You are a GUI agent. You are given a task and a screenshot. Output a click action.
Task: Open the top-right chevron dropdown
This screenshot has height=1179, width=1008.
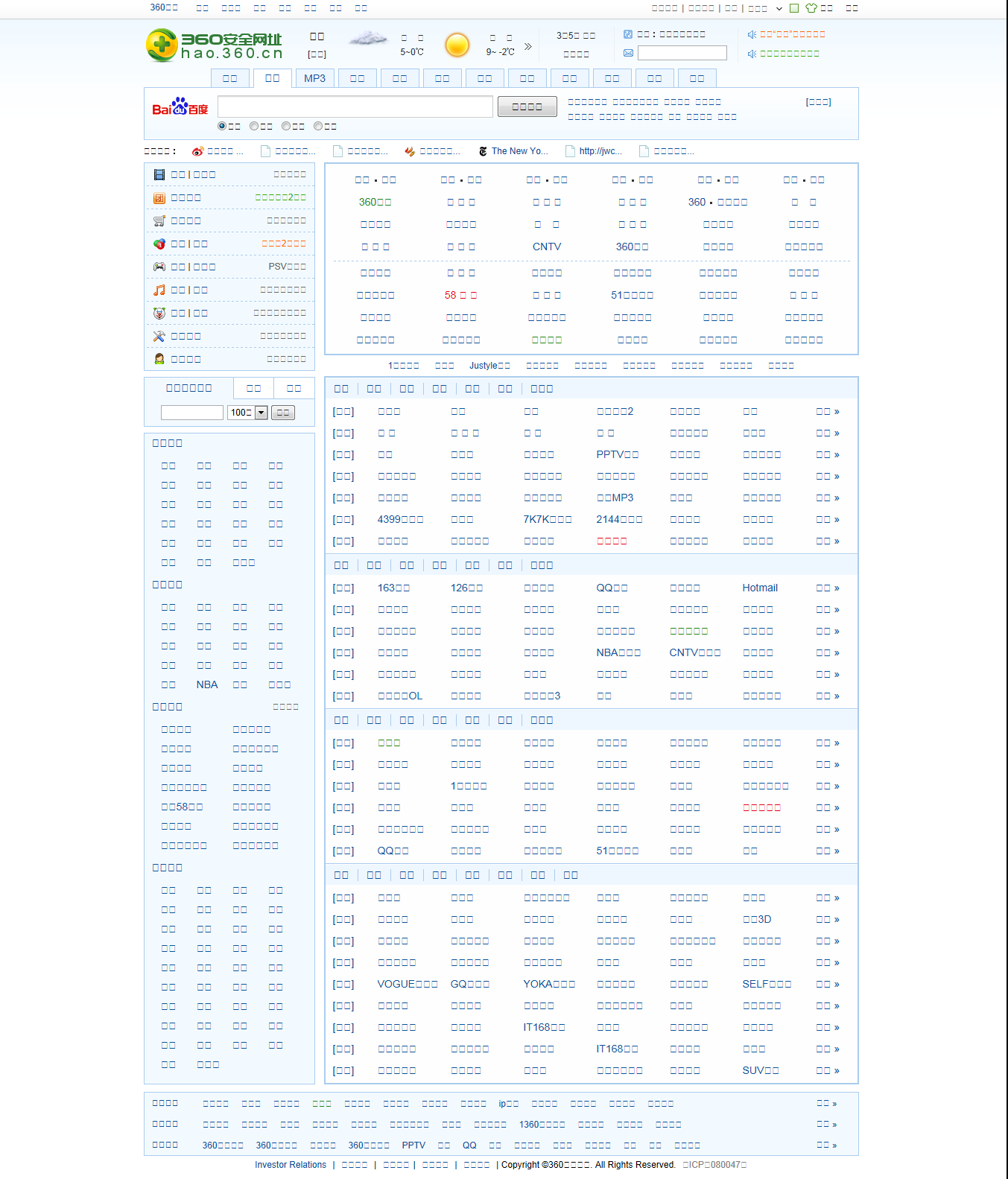[x=779, y=9]
